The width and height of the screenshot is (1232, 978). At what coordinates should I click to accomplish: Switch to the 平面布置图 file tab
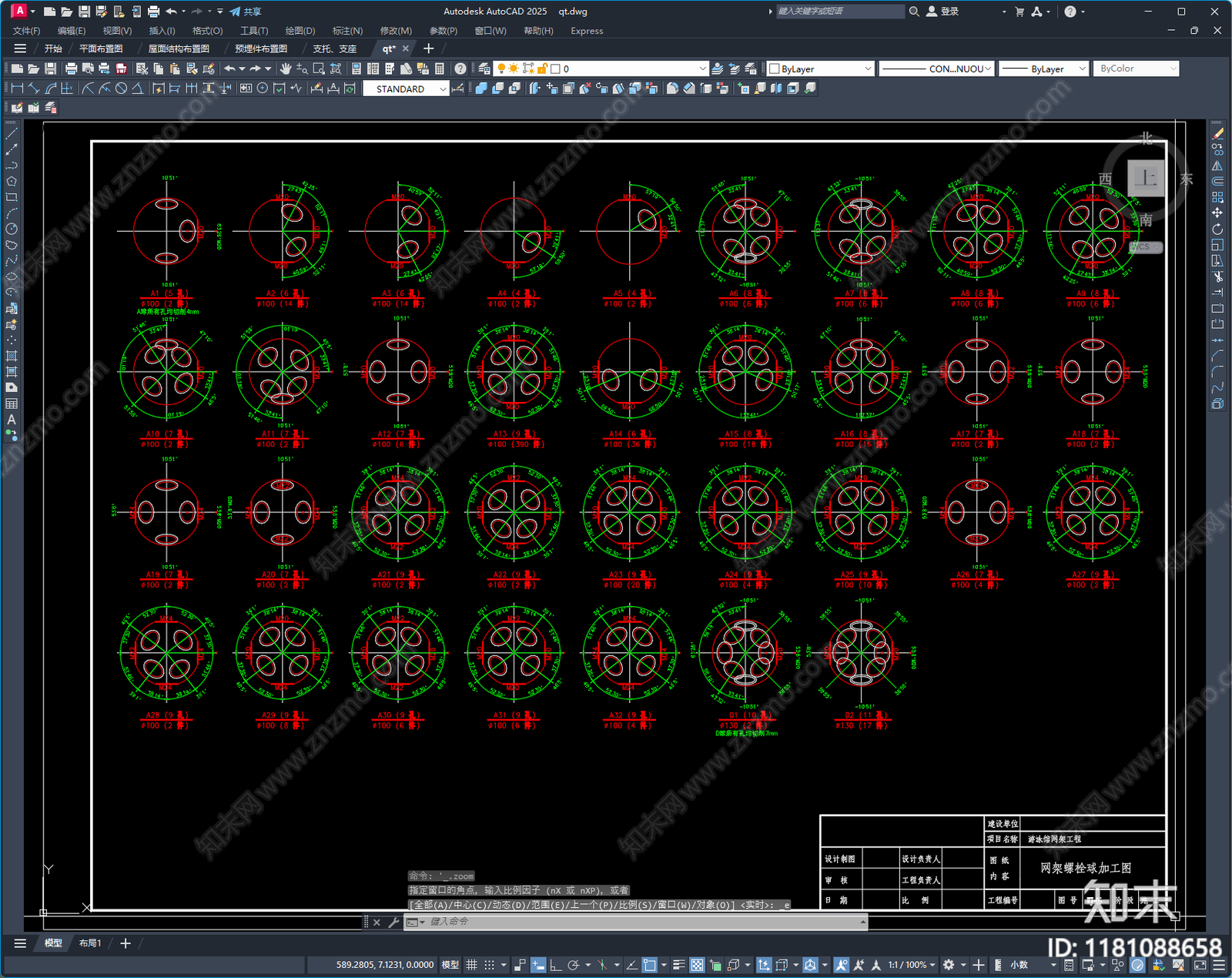click(101, 49)
